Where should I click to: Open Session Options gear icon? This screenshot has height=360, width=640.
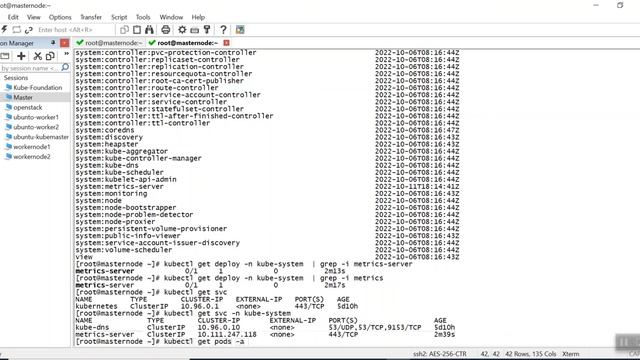coord(182,29)
